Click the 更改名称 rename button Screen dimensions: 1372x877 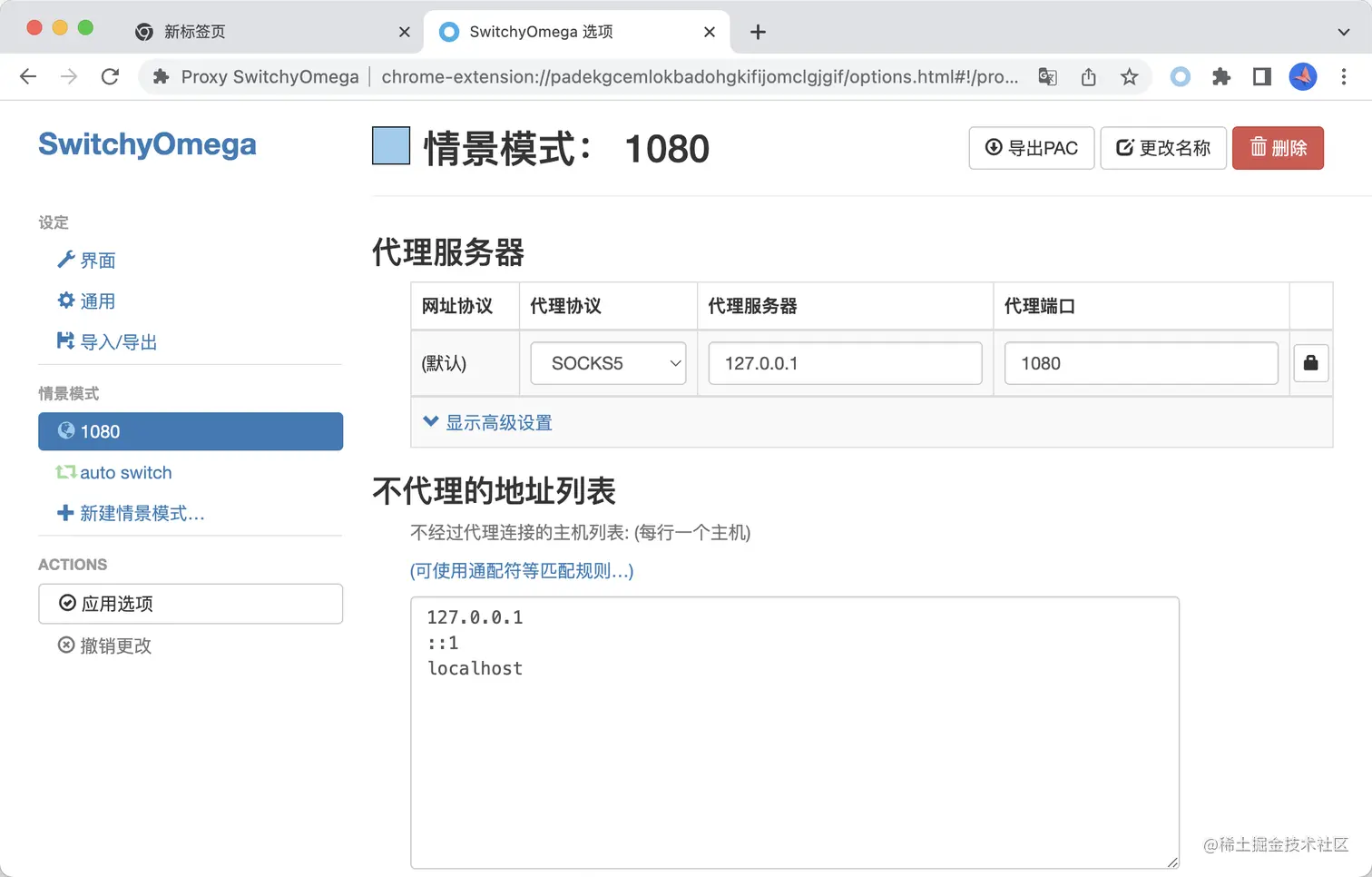(x=1163, y=148)
